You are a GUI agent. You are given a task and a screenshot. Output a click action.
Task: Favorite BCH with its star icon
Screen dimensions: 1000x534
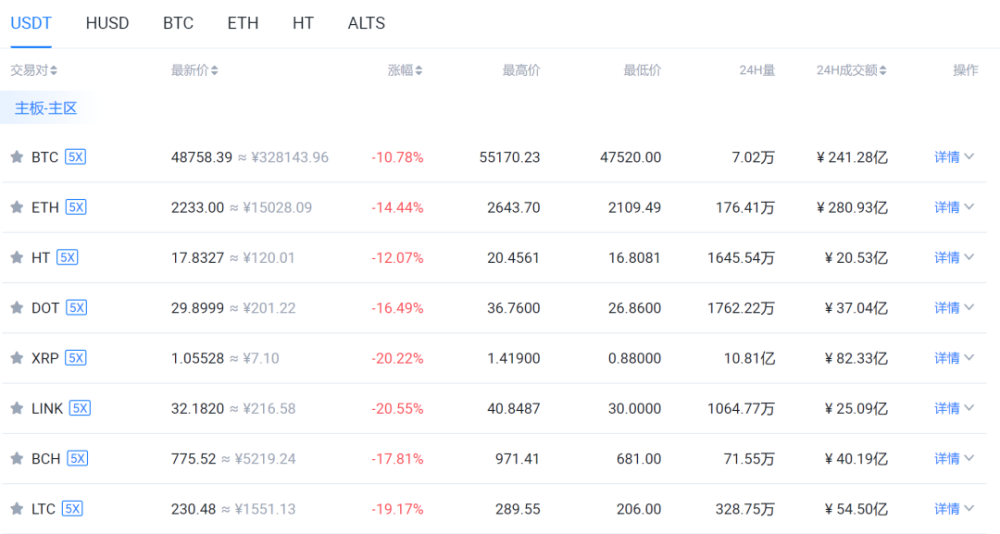[17, 459]
